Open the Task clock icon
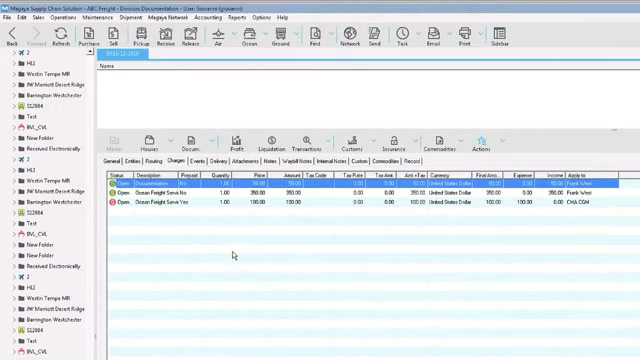Viewport: 640px width, 360px height. [402, 36]
